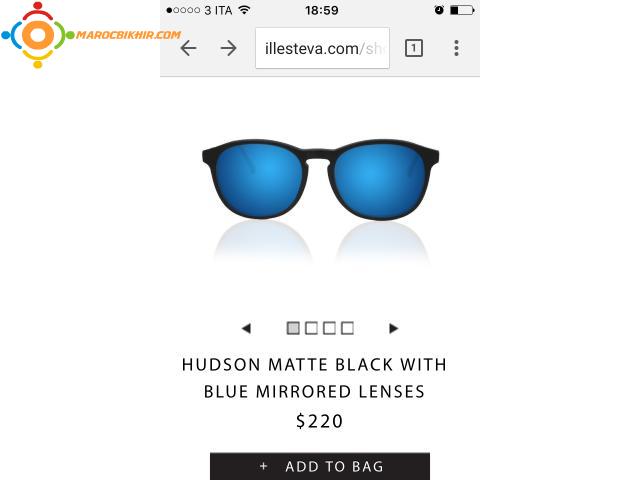Add sunglasses with ADD TO BAG button
The width and height of the screenshot is (640, 480).
coord(320,466)
